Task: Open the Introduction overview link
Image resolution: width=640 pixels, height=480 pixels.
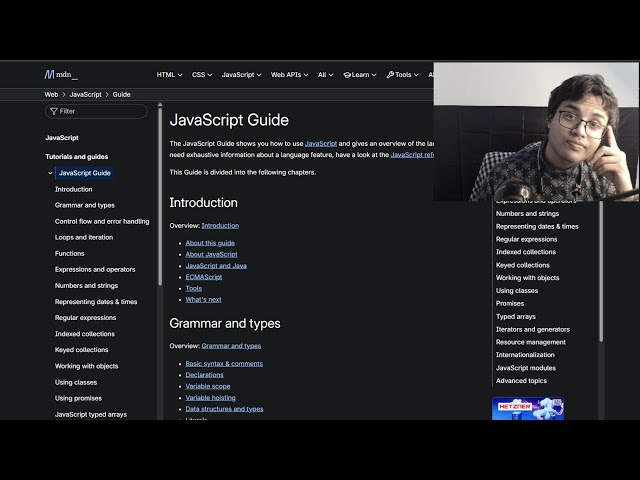Action: [x=220, y=226]
